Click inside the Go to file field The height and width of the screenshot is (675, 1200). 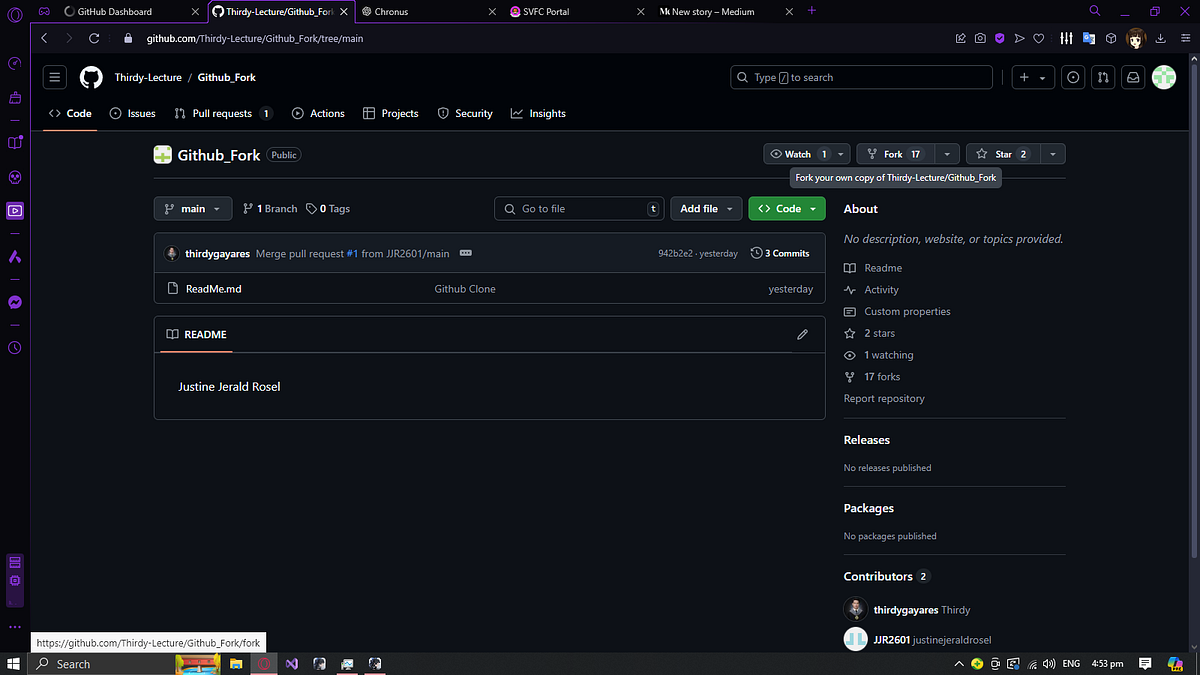(x=579, y=208)
